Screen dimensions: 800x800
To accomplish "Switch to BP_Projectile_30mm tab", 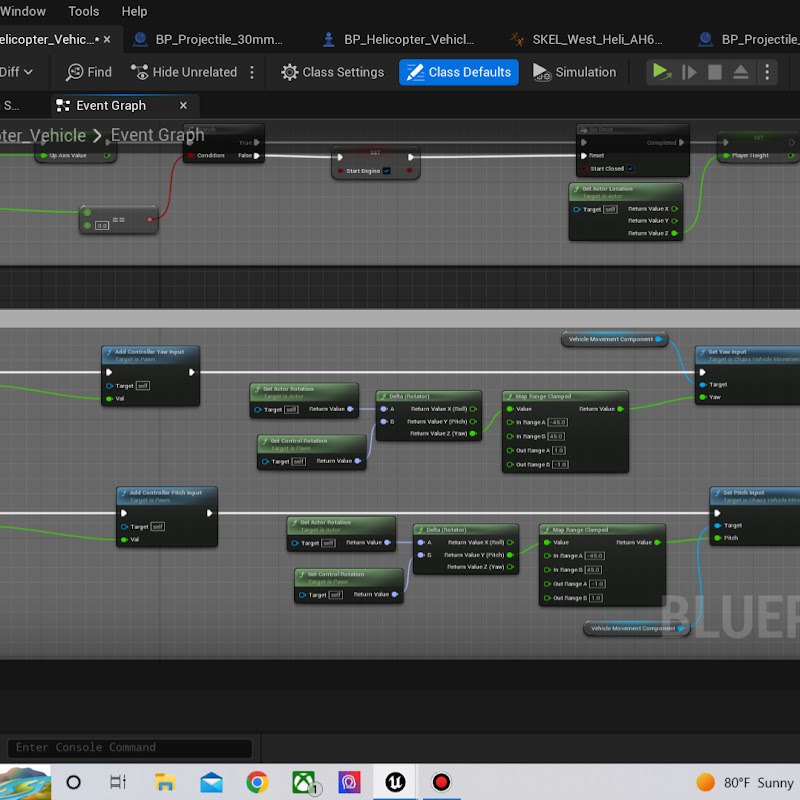I will pos(209,39).
